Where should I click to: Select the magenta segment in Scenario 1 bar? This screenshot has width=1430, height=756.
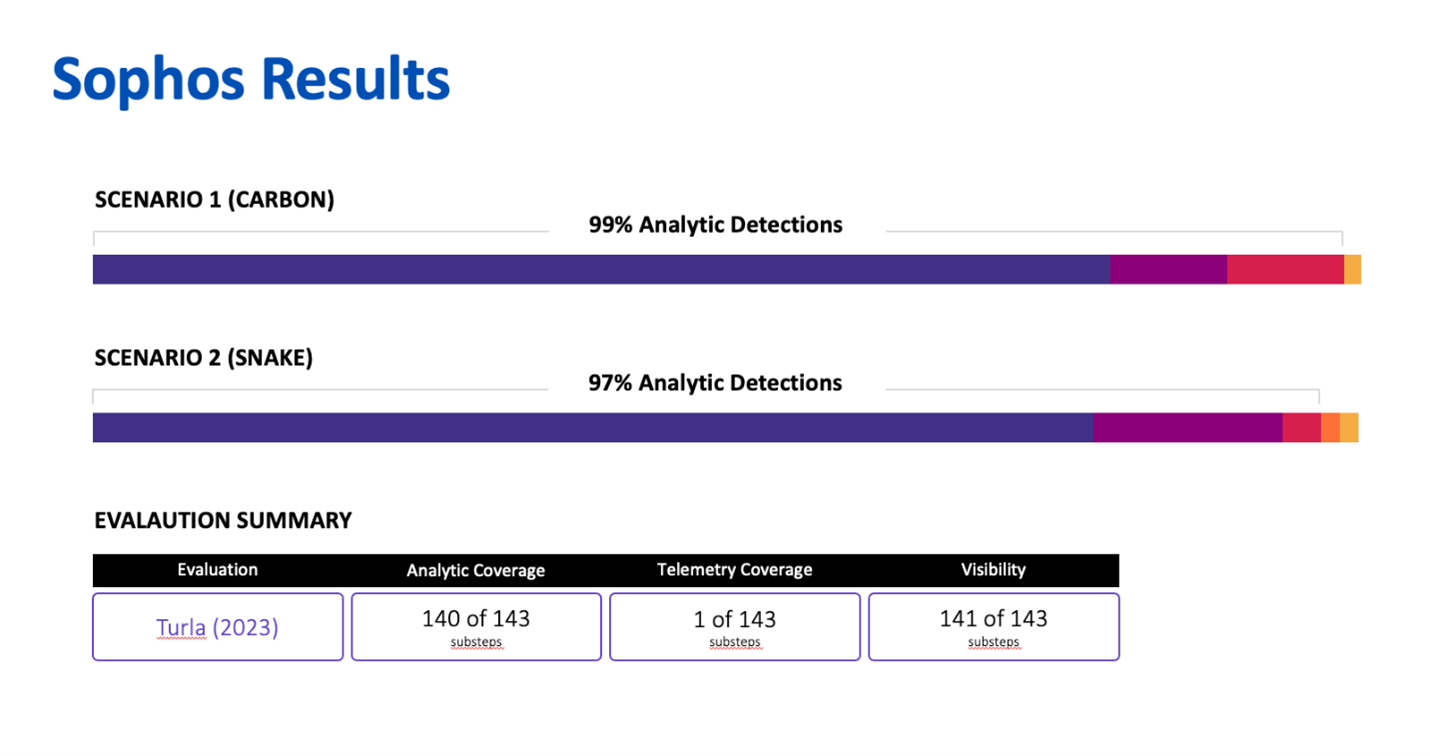point(1168,269)
